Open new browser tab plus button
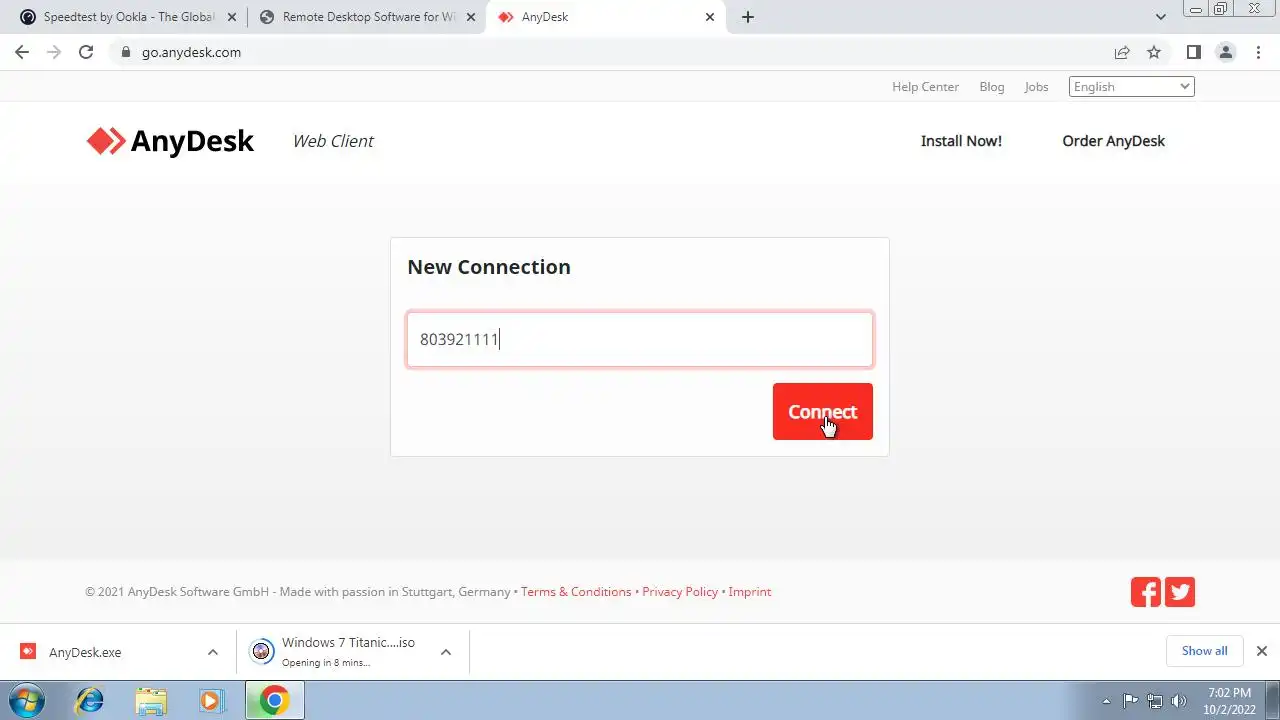 (x=747, y=17)
